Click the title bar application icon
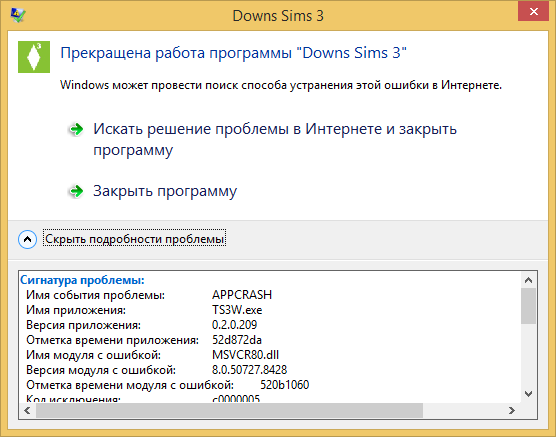Viewport: 556px width, 437px height. pos(17,15)
